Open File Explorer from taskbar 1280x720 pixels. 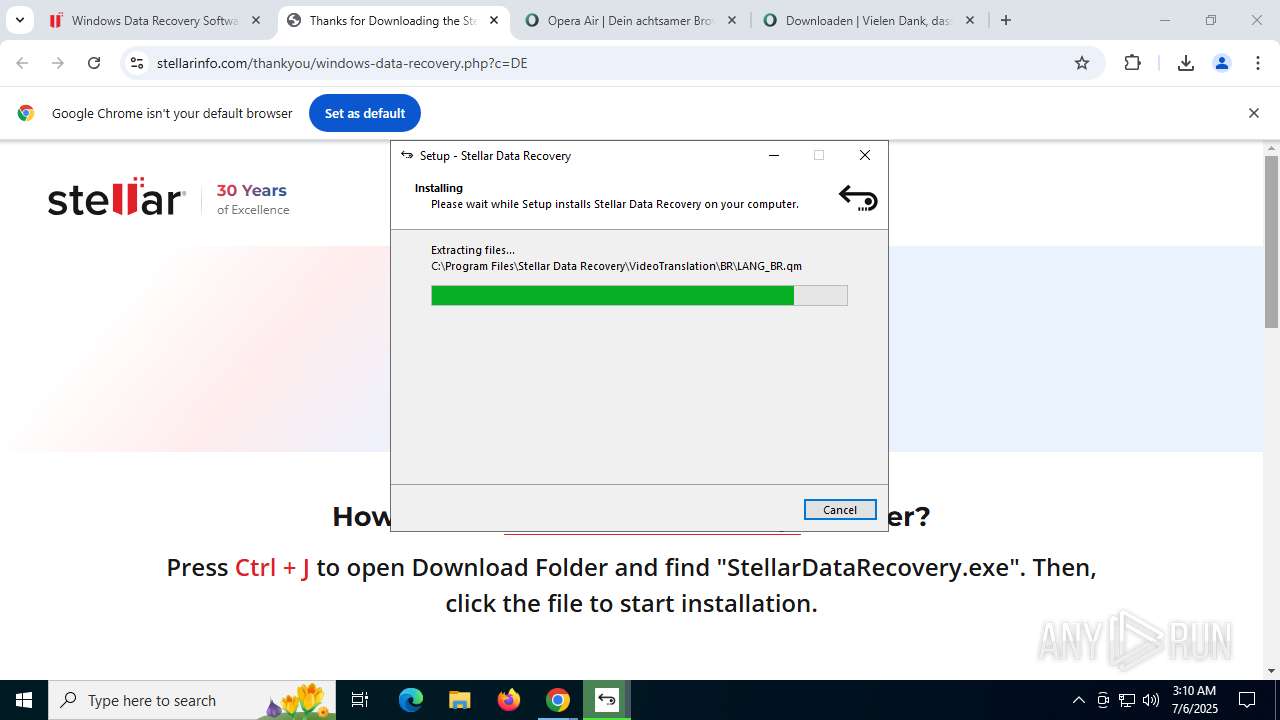coord(459,700)
